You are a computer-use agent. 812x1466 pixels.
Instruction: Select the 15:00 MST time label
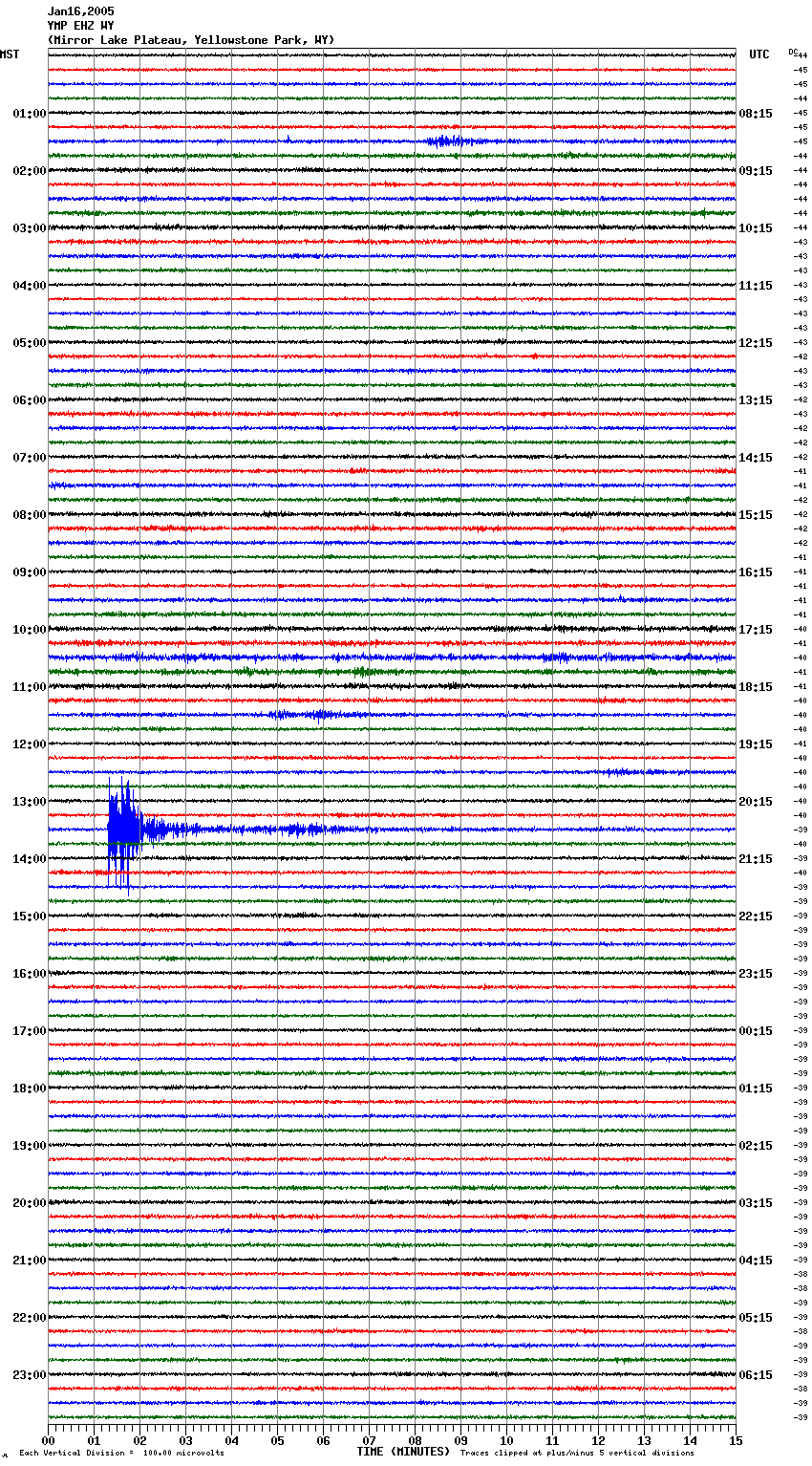coord(30,916)
